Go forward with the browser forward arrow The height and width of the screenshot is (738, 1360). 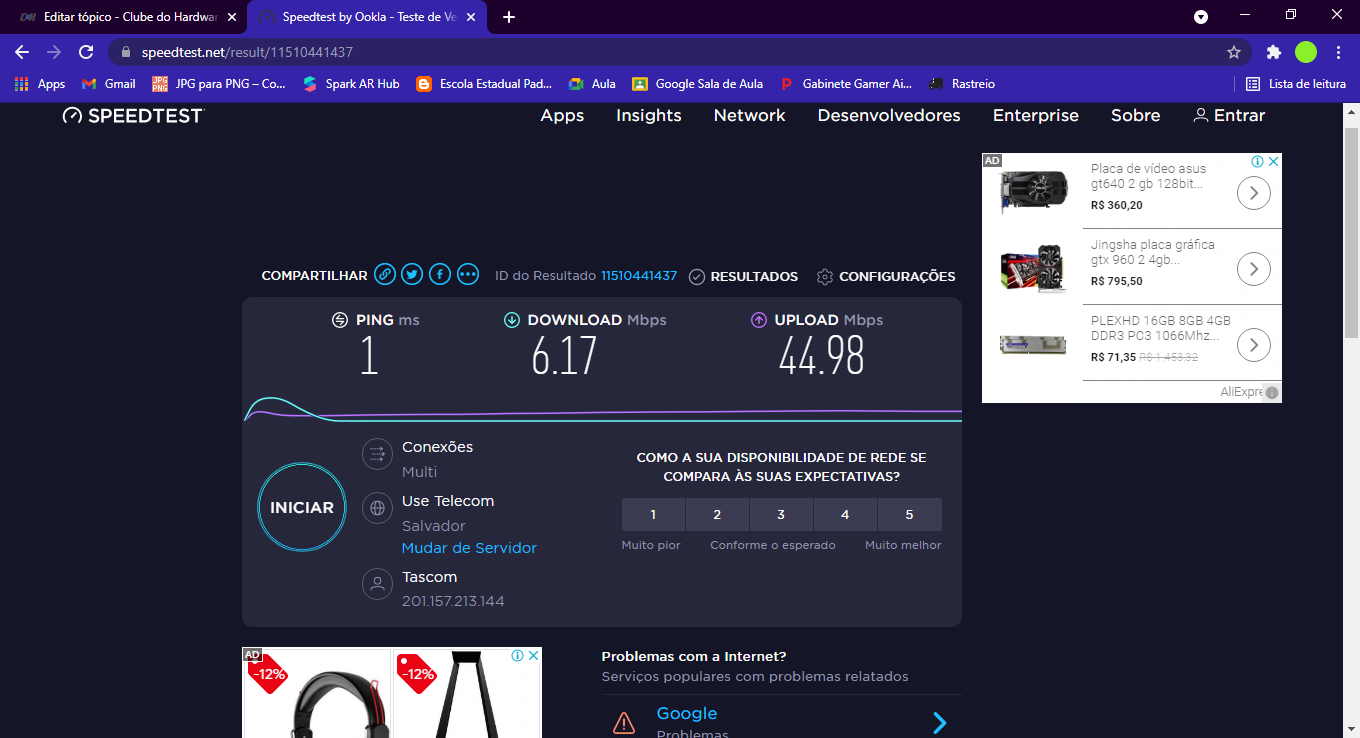54,52
